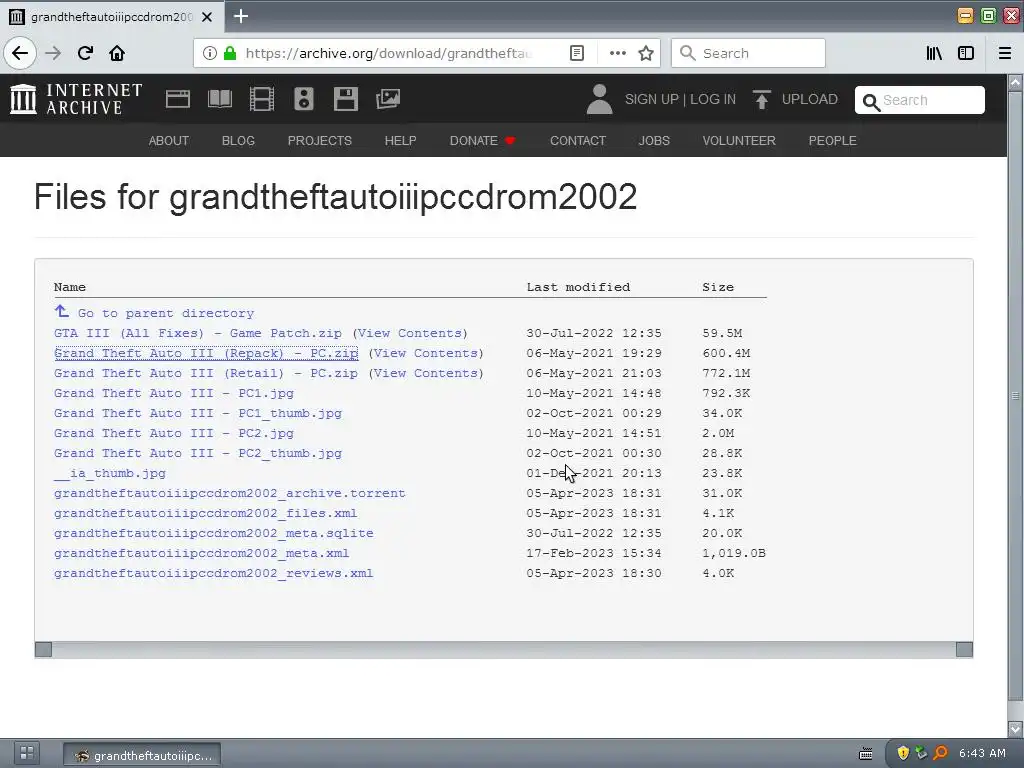Click the Upload arrow icon
The image size is (1024, 768).
coord(761,99)
